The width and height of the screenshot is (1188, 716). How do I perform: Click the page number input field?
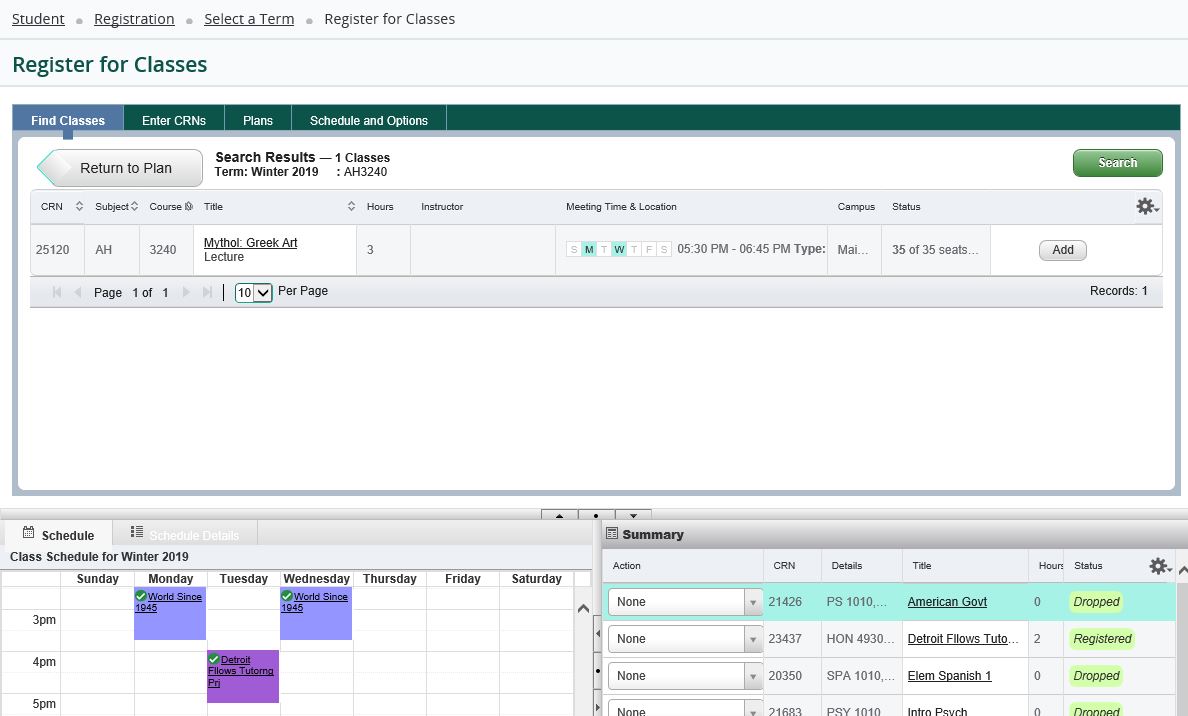[x=136, y=292]
